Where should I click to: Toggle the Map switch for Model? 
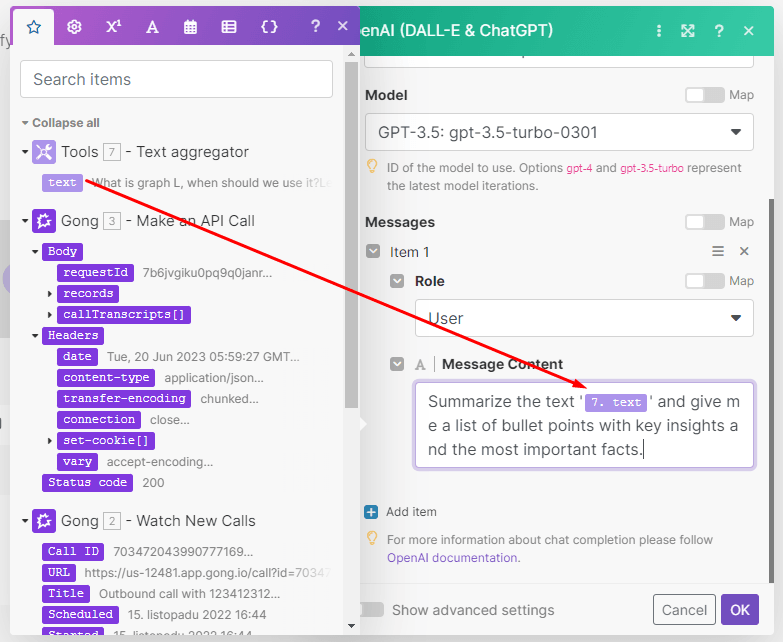click(x=704, y=95)
